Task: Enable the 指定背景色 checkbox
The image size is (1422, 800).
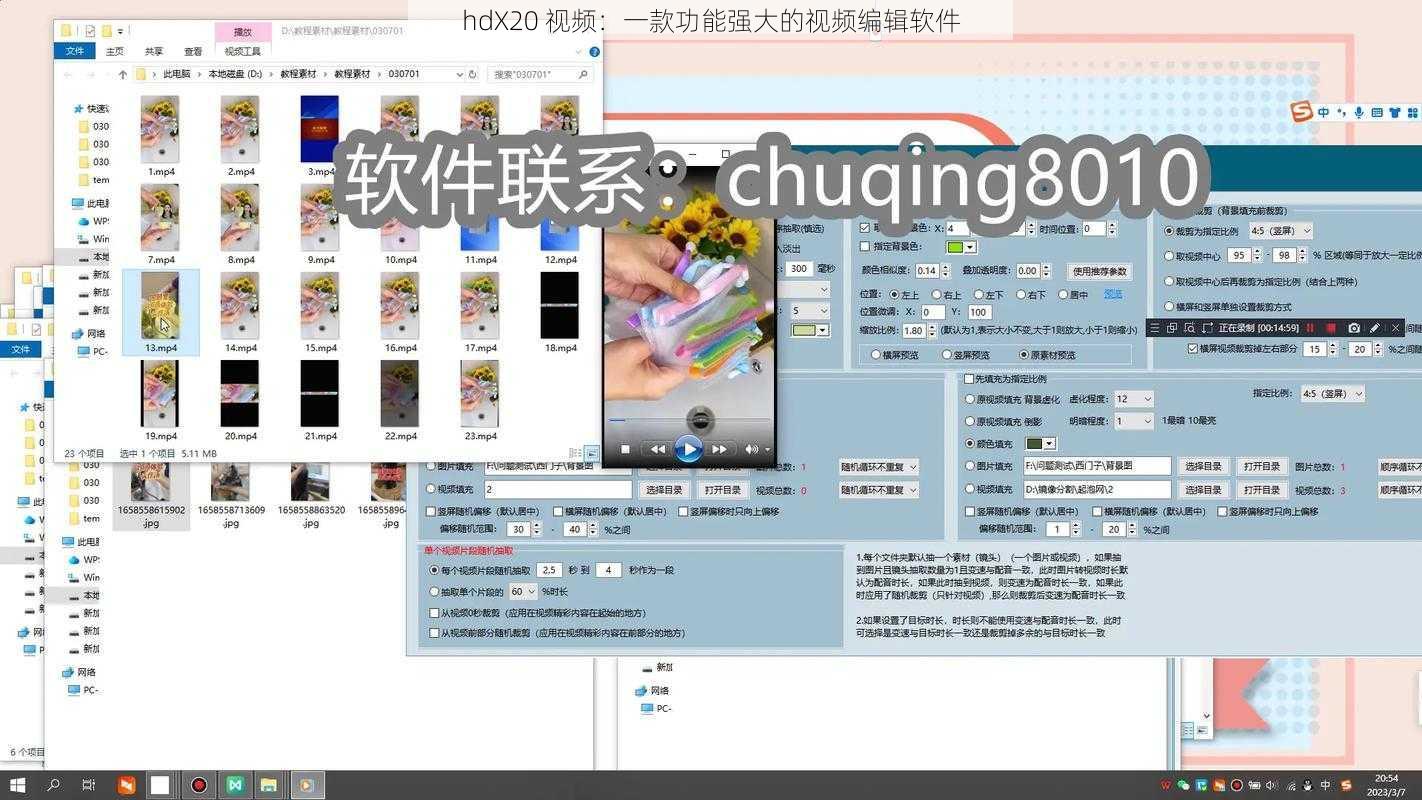Action: [866, 247]
